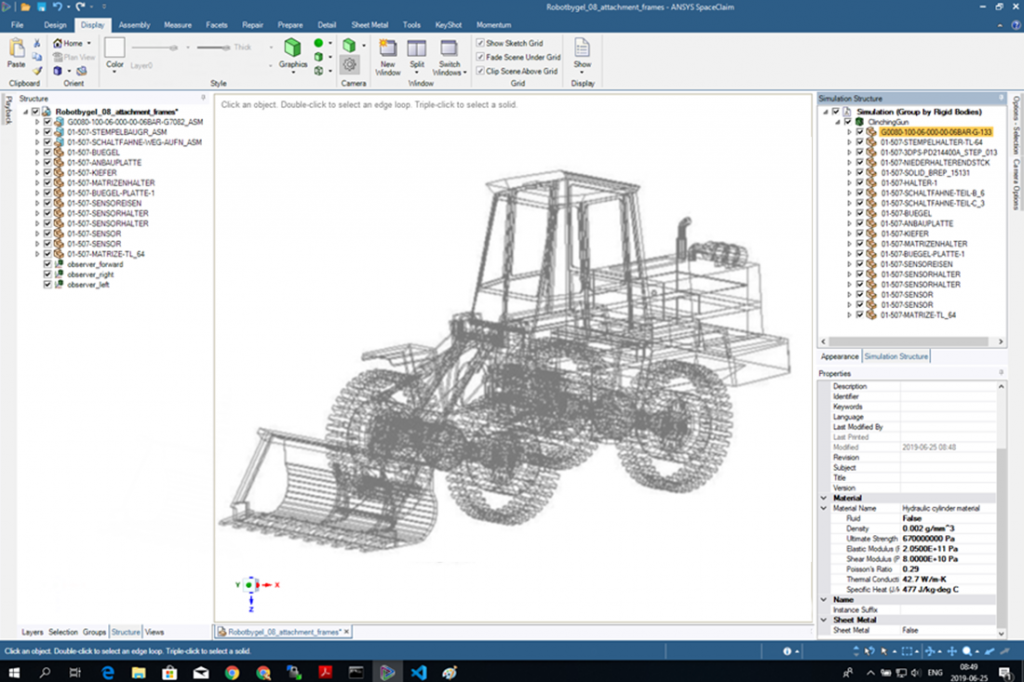This screenshot has height=682, width=1024.
Task: Open the Undo dropdown arrow
Action: 68,7
